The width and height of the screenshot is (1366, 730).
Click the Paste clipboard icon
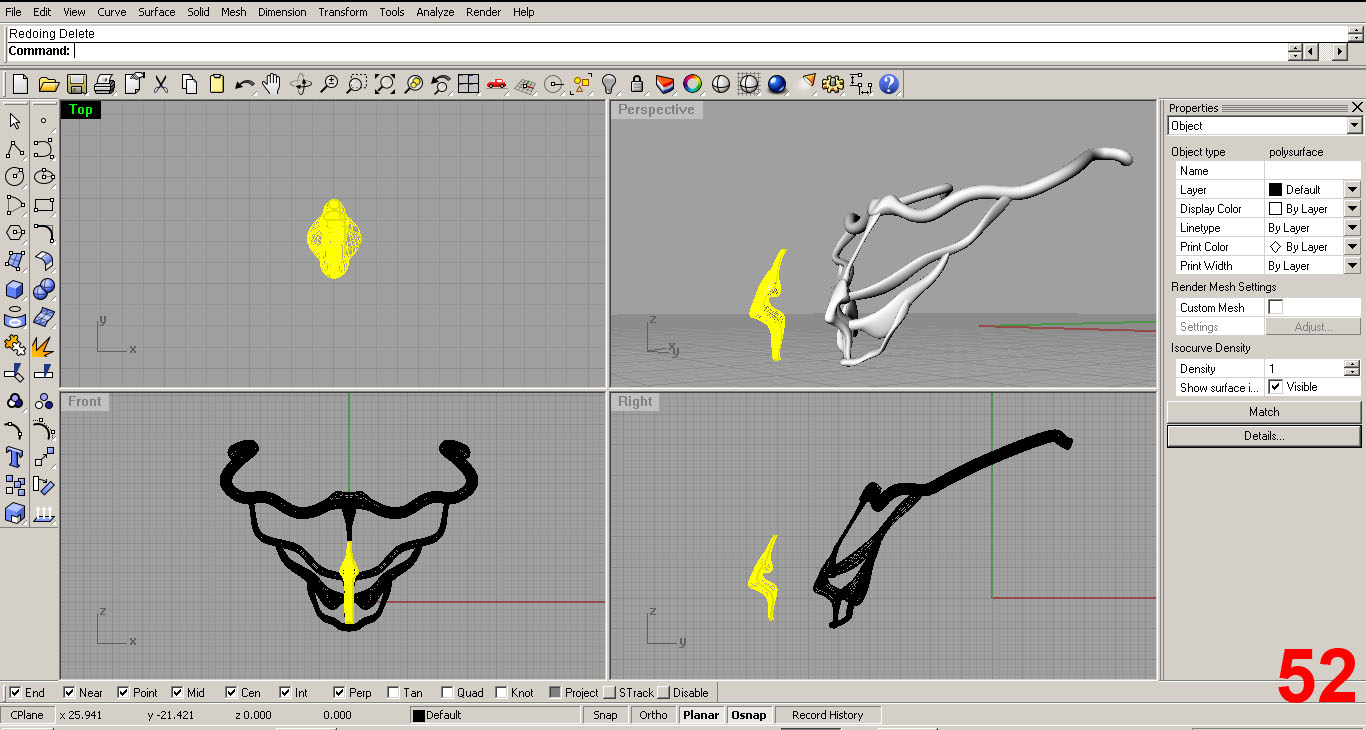(217, 84)
